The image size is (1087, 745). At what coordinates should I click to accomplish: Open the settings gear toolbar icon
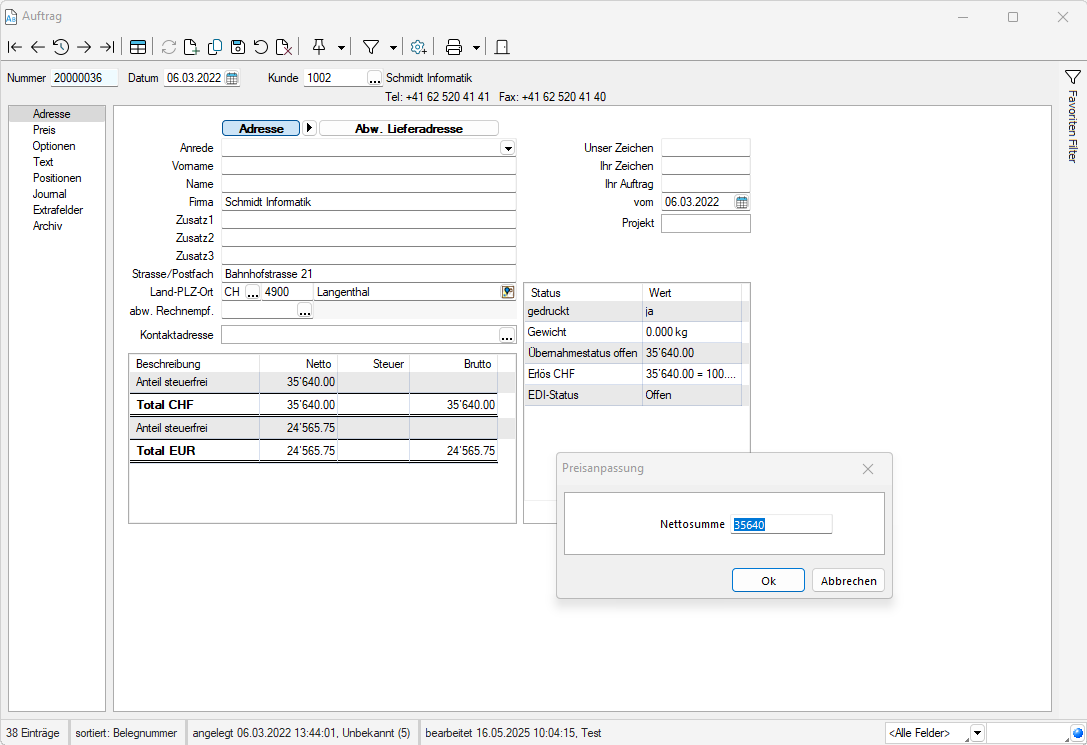point(419,47)
